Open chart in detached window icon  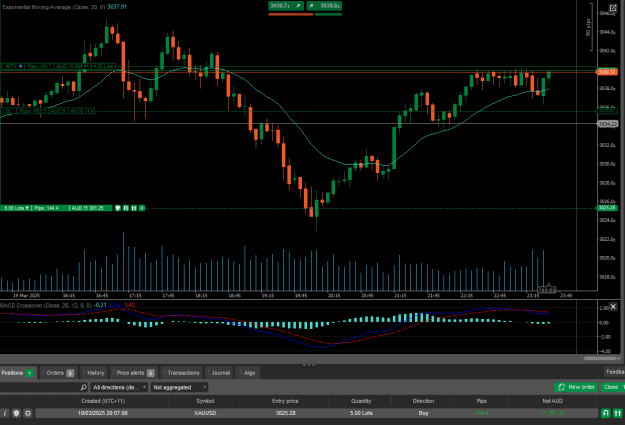tap(613, 8)
